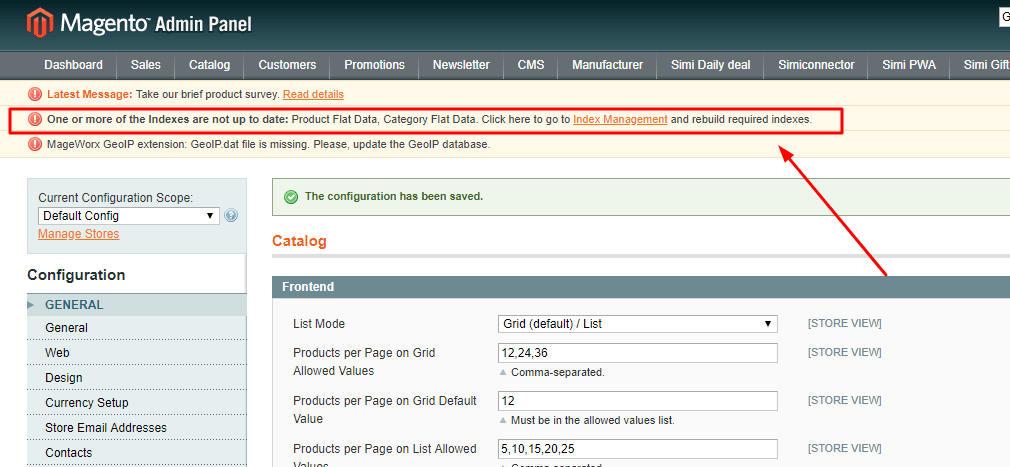
Task: Click the 'List Mode' field label
Action: pos(319,324)
